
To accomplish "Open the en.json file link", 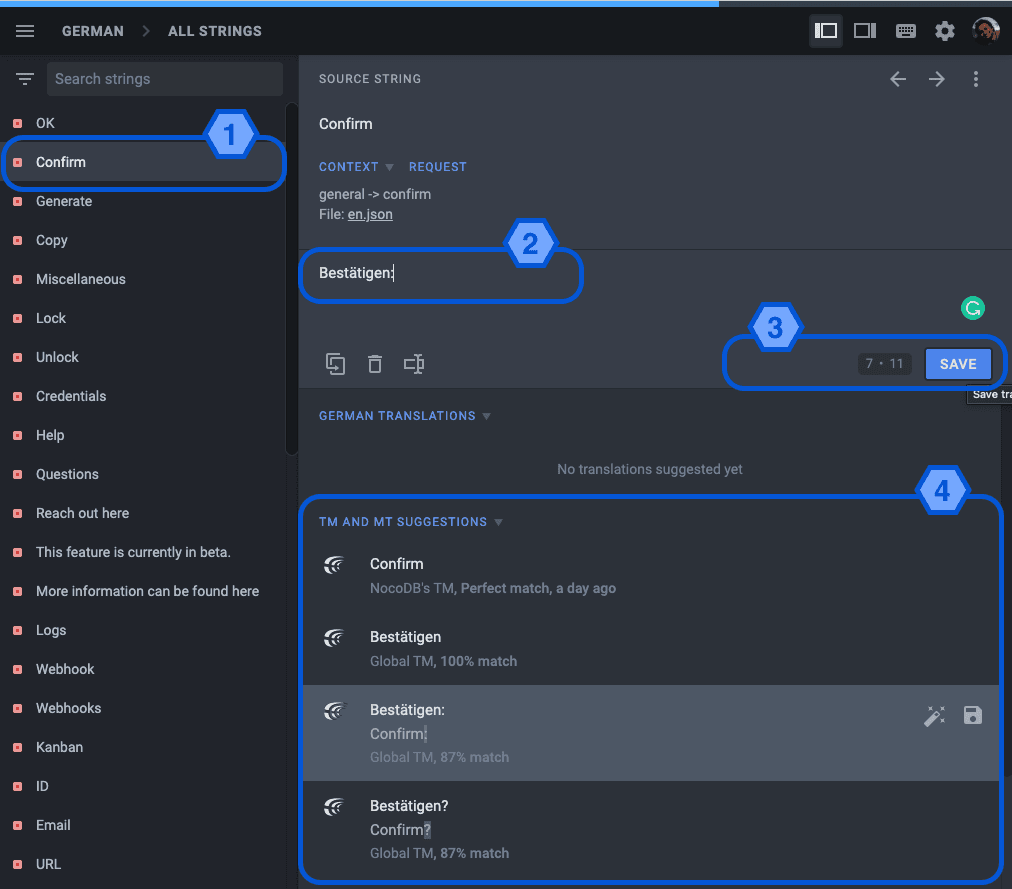I will 370,214.
